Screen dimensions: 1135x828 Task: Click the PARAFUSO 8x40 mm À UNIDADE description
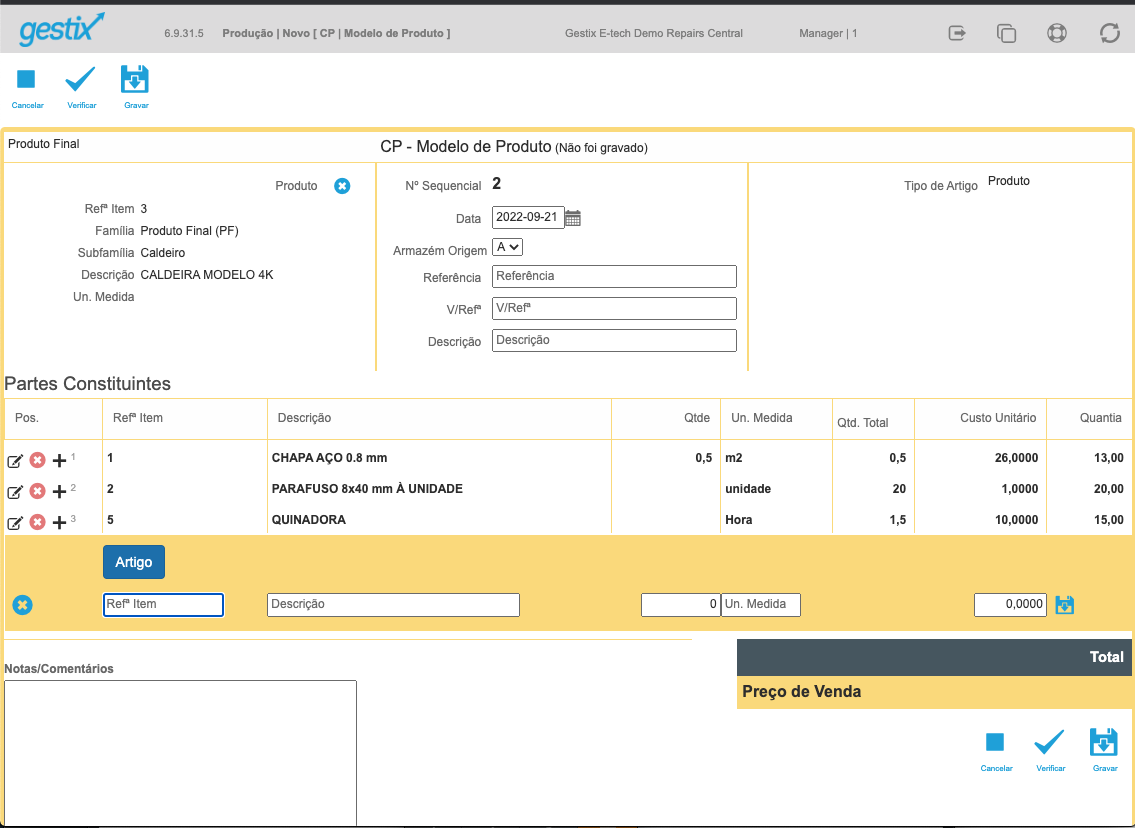coord(367,489)
